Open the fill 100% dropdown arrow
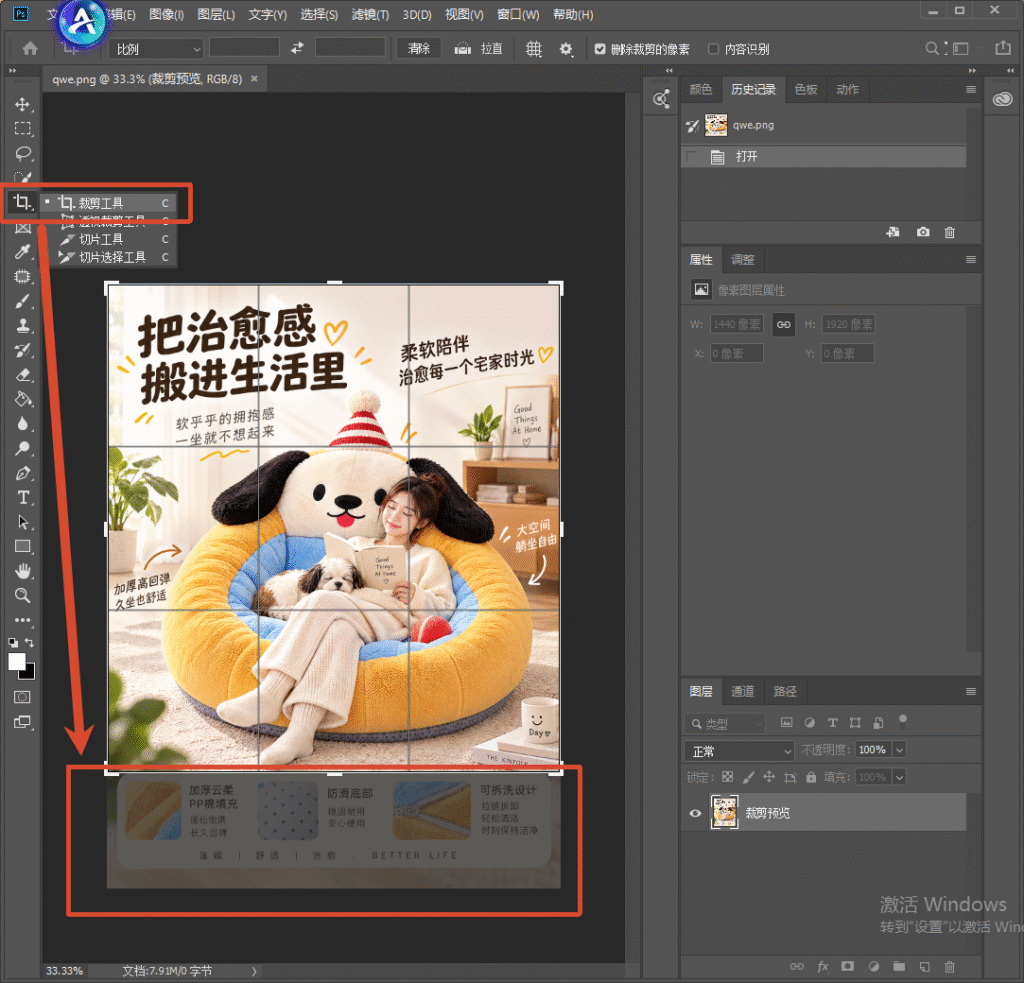Viewport: 1024px width, 983px height. (x=899, y=777)
